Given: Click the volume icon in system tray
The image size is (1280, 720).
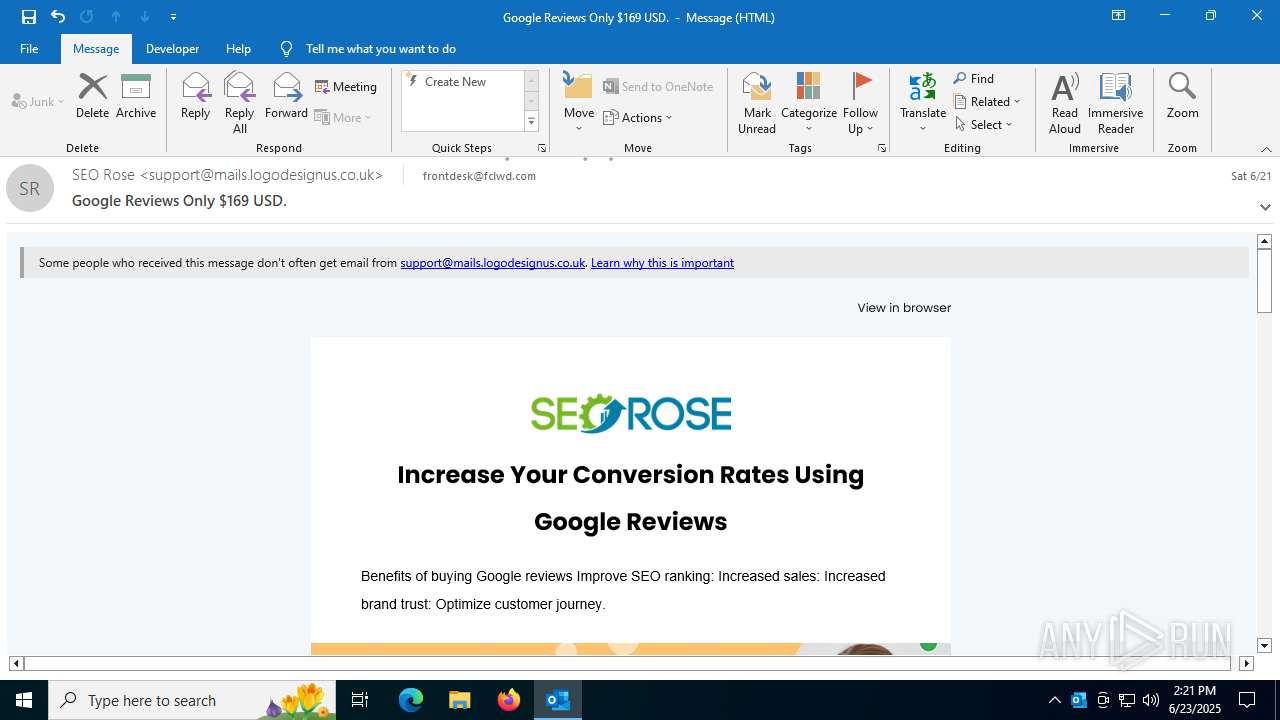Looking at the screenshot, I should (x=1150, y=700).
